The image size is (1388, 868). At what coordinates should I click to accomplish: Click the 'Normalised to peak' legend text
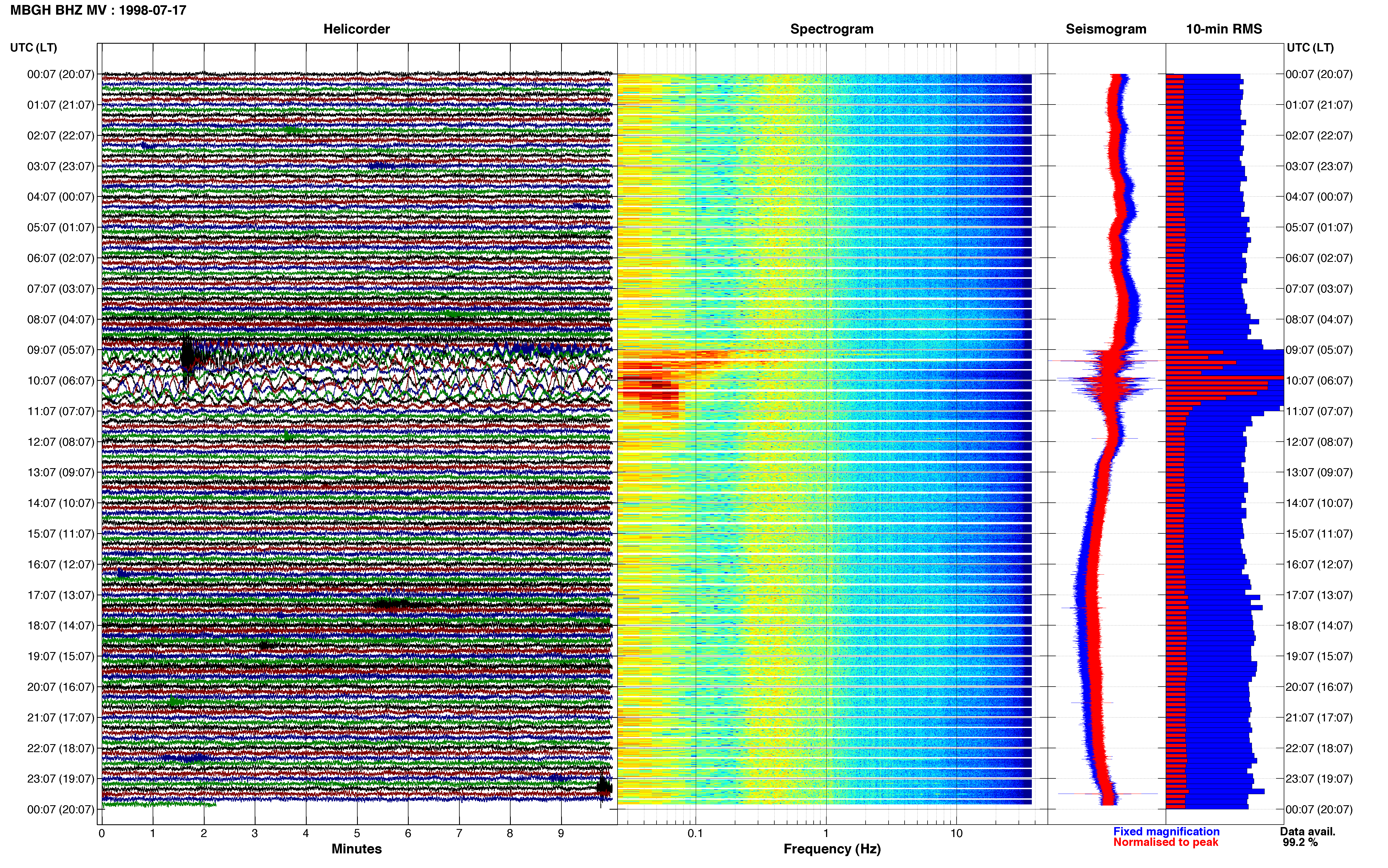tap(1165, 842)
